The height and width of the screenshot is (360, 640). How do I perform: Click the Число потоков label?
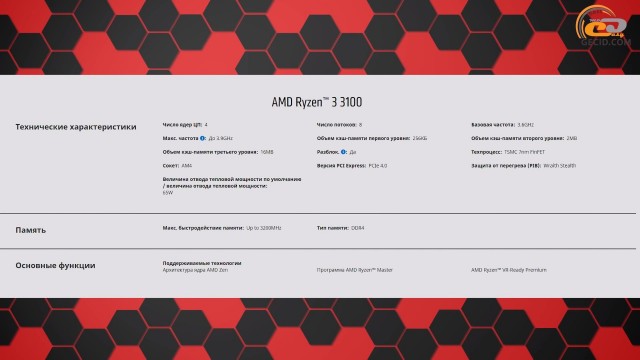pyautogui.click(x=337, y=124)
